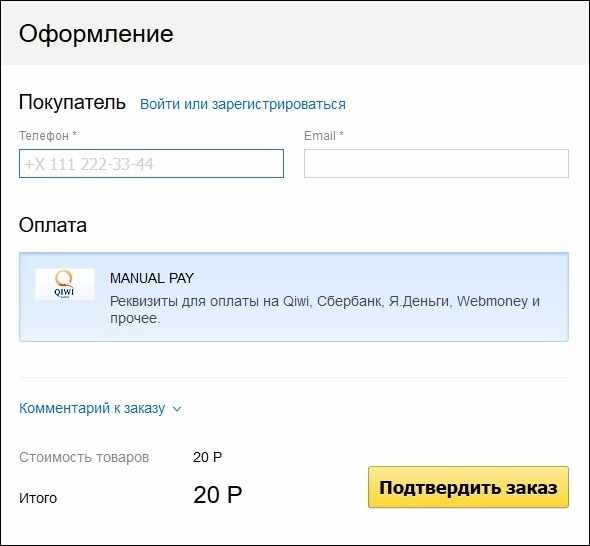The height and width of the screenshot is (546, 590).
Task: Confirm order with Подтвердить заказ button
Action: (468, 487)
